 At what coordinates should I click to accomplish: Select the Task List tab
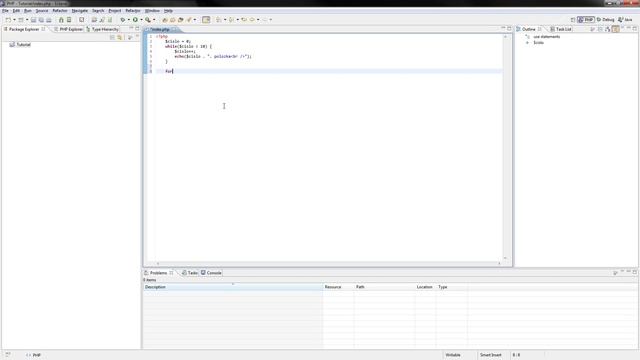click(561, 29)
